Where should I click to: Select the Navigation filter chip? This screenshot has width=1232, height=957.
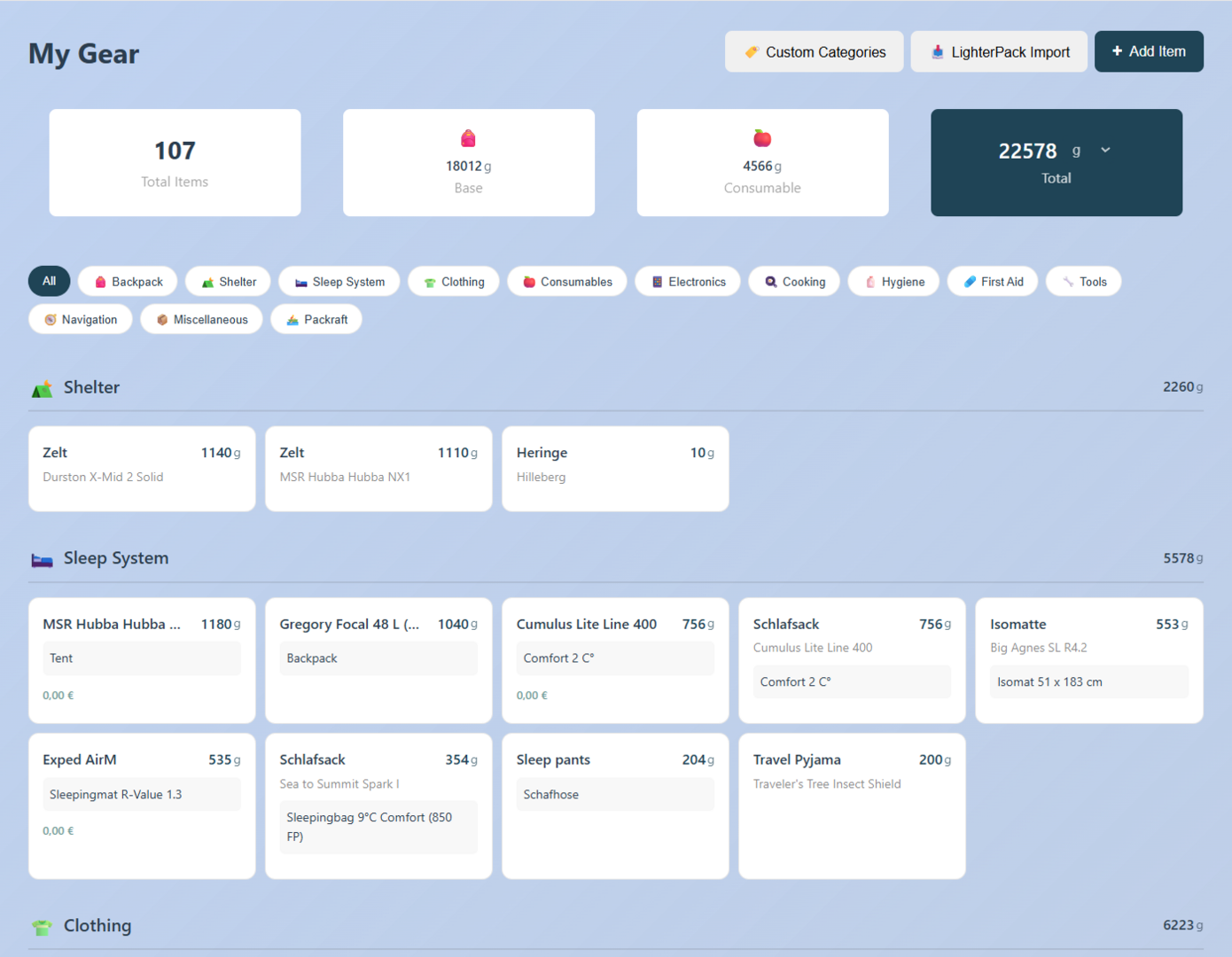point(80,320)
